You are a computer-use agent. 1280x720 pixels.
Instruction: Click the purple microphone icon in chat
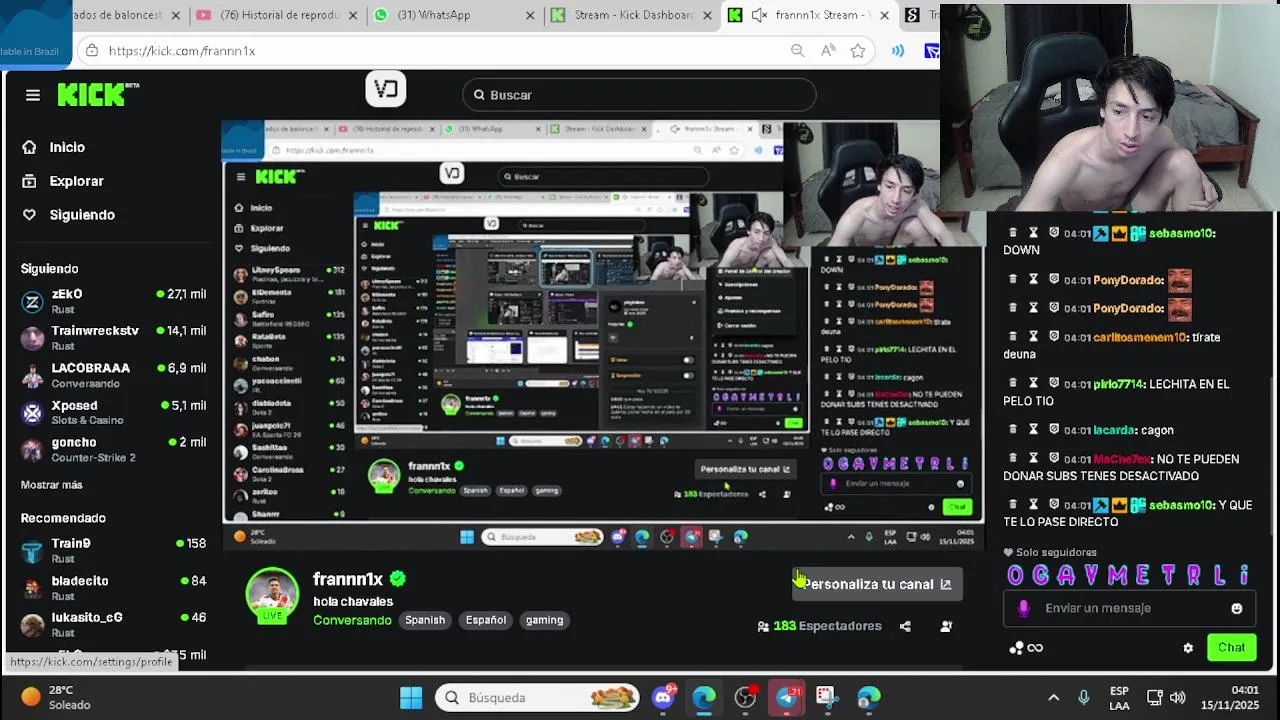point(1023,608)
